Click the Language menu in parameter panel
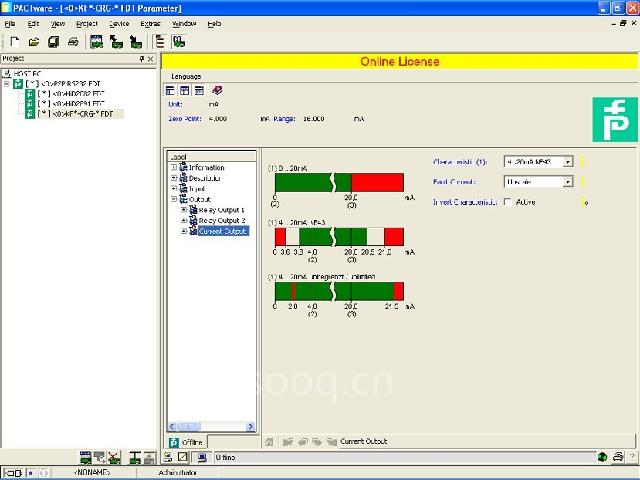The width and height of the screenshot is (640, 480). point(186,76)
